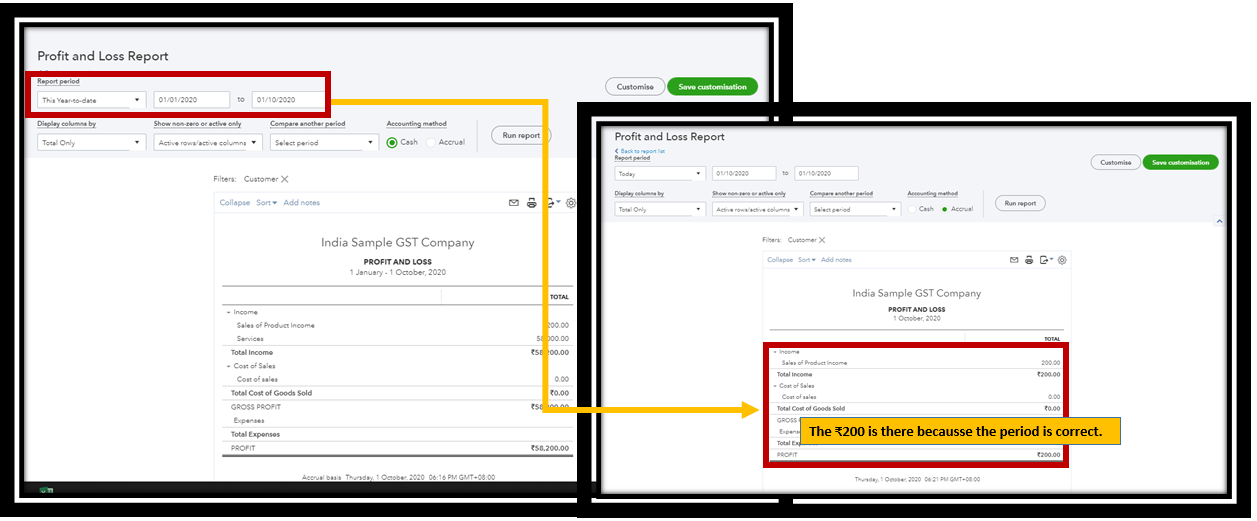
Task: Click 'Back to report list' link
Action: [642, 151]
